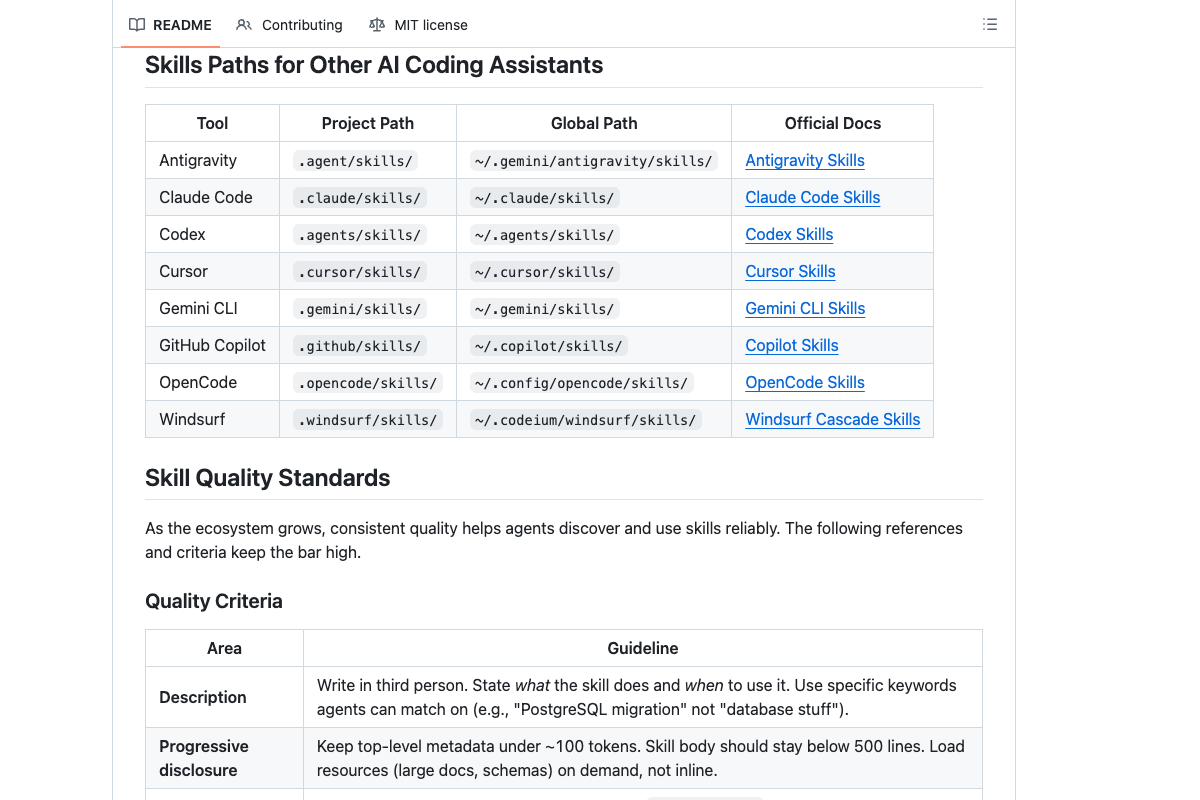This screenshot has height=800, width=1200.
Task: Click the Quality Criteria heading
Action: click(x=214, y=601)
